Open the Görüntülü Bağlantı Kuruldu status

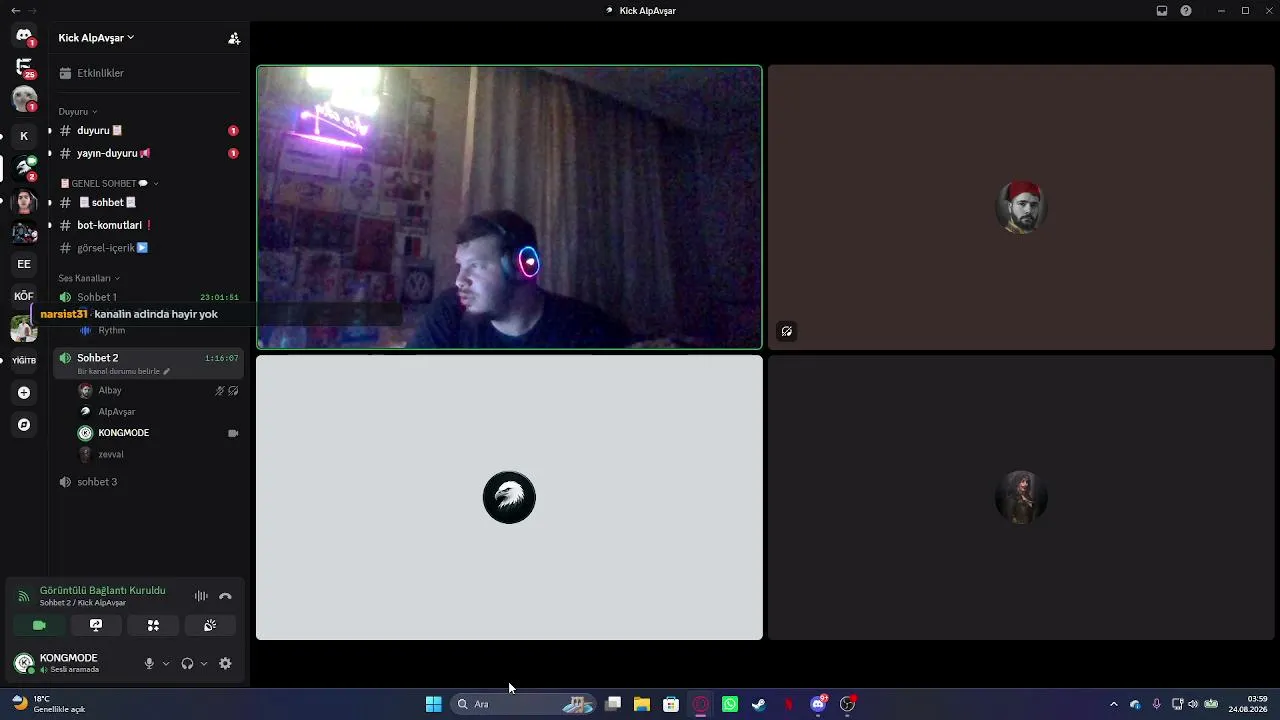[103, 591]
